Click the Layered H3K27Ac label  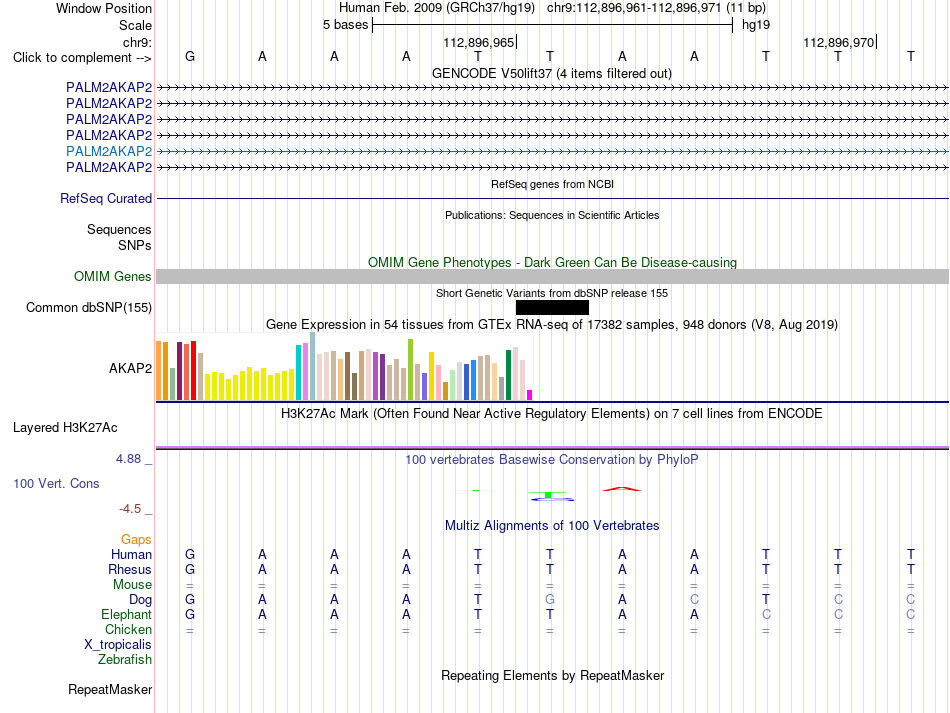tap(65, 428)
